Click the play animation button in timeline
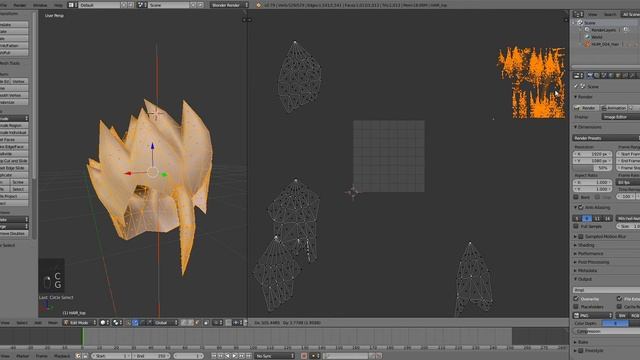The height and width of the screenshot is (360, 640). click(234, 356)
